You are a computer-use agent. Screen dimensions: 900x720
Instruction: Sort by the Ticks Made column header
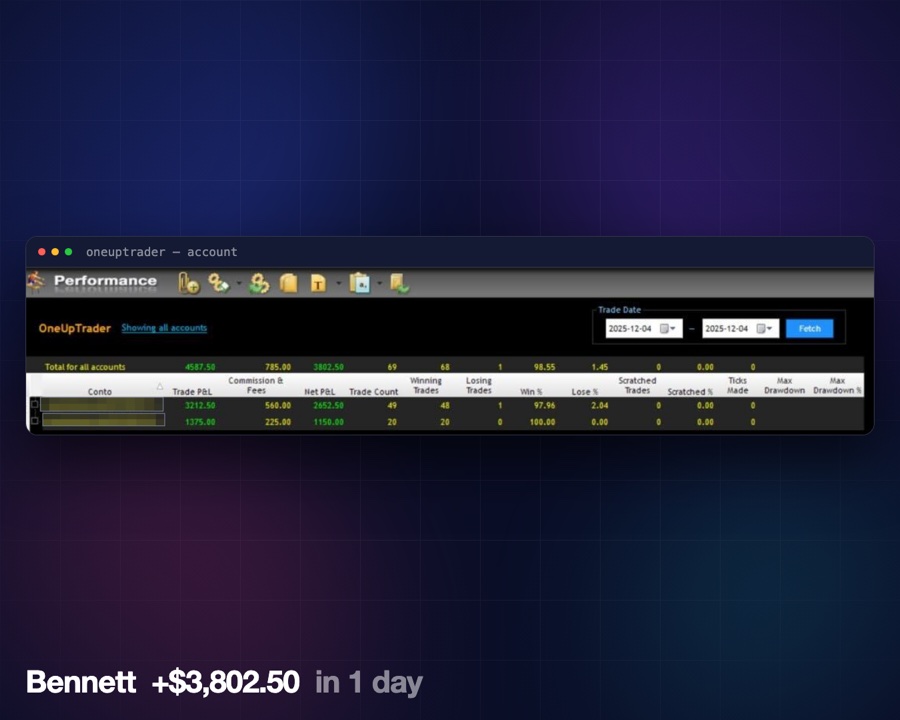pos(738,385)
